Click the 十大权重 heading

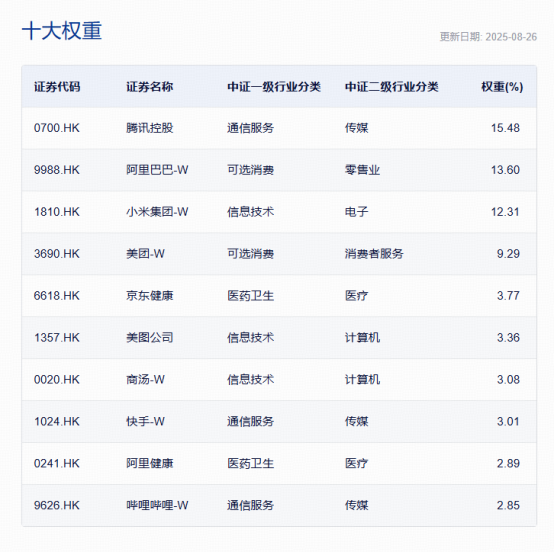click(x=62, y=31)
